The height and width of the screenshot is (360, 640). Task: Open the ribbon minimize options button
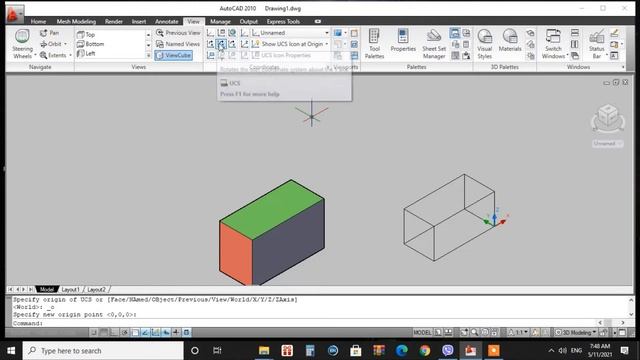[318, 21]
